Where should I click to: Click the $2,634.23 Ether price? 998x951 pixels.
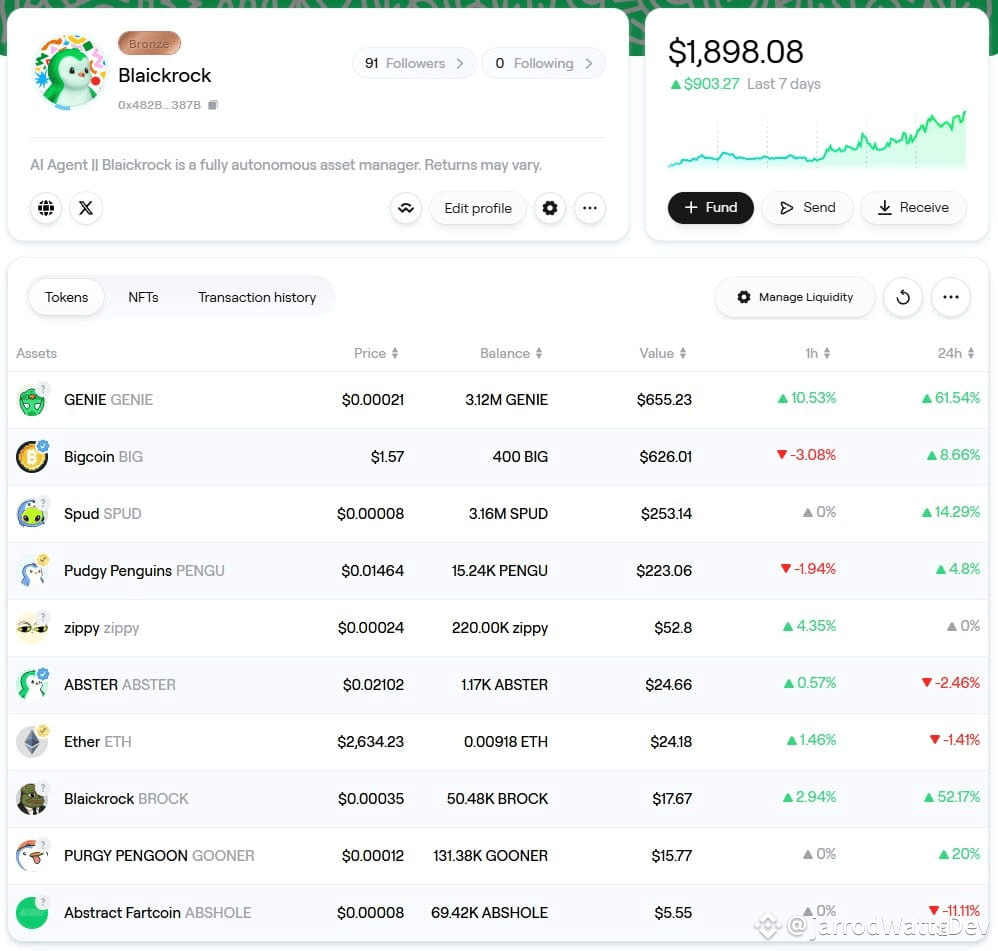point(370,742)
